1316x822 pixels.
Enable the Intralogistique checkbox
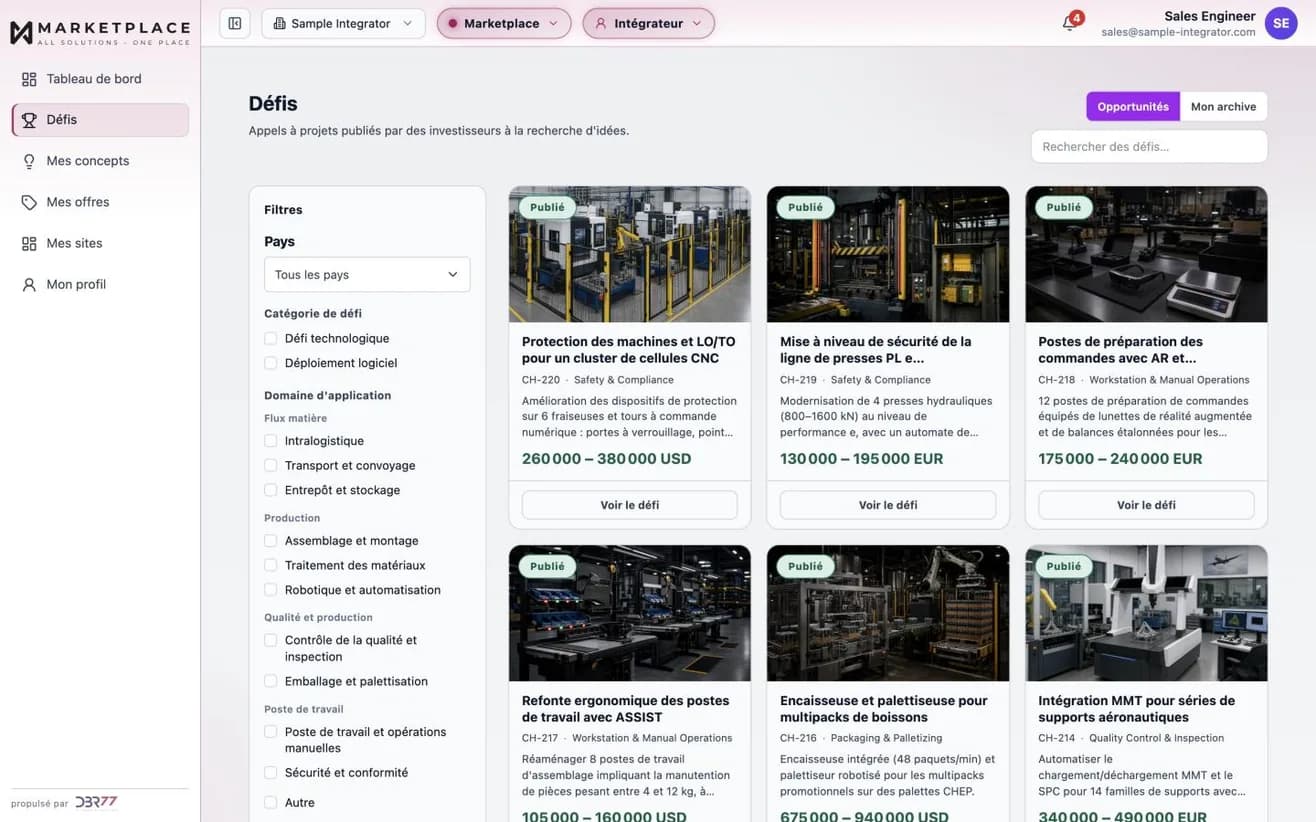pyautogui.click(x=270, y=441)
